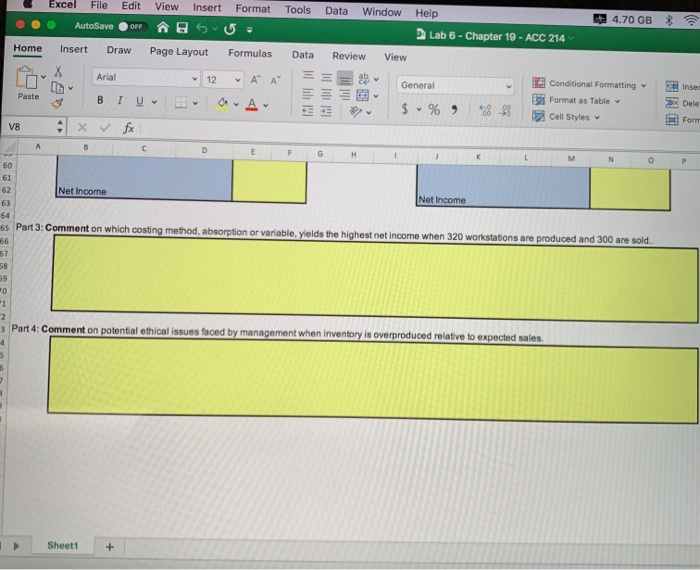Open the Insert ribbon tab
This screenshot has height=570, width=700.
[74, 50]
